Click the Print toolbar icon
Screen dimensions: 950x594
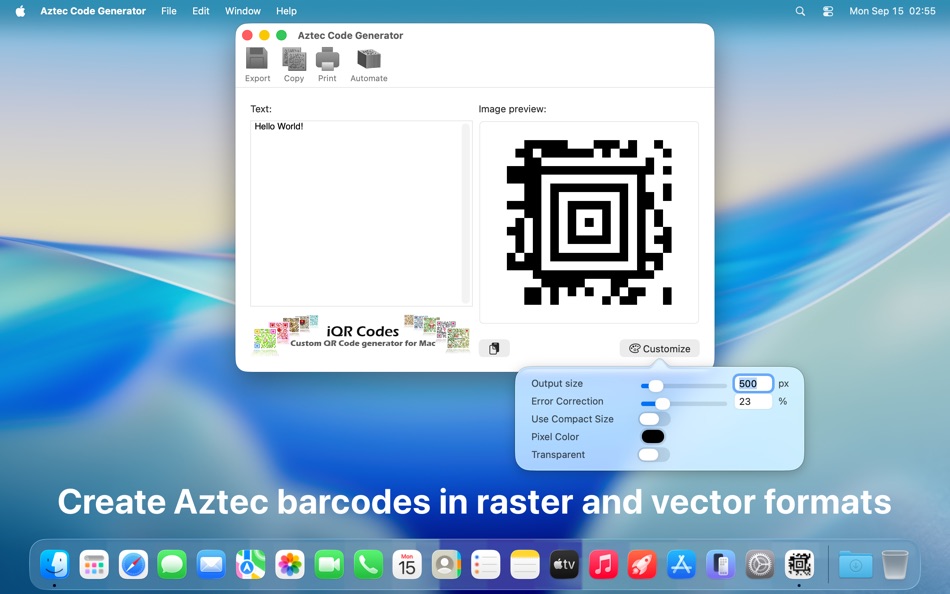(x=327, y=64)
